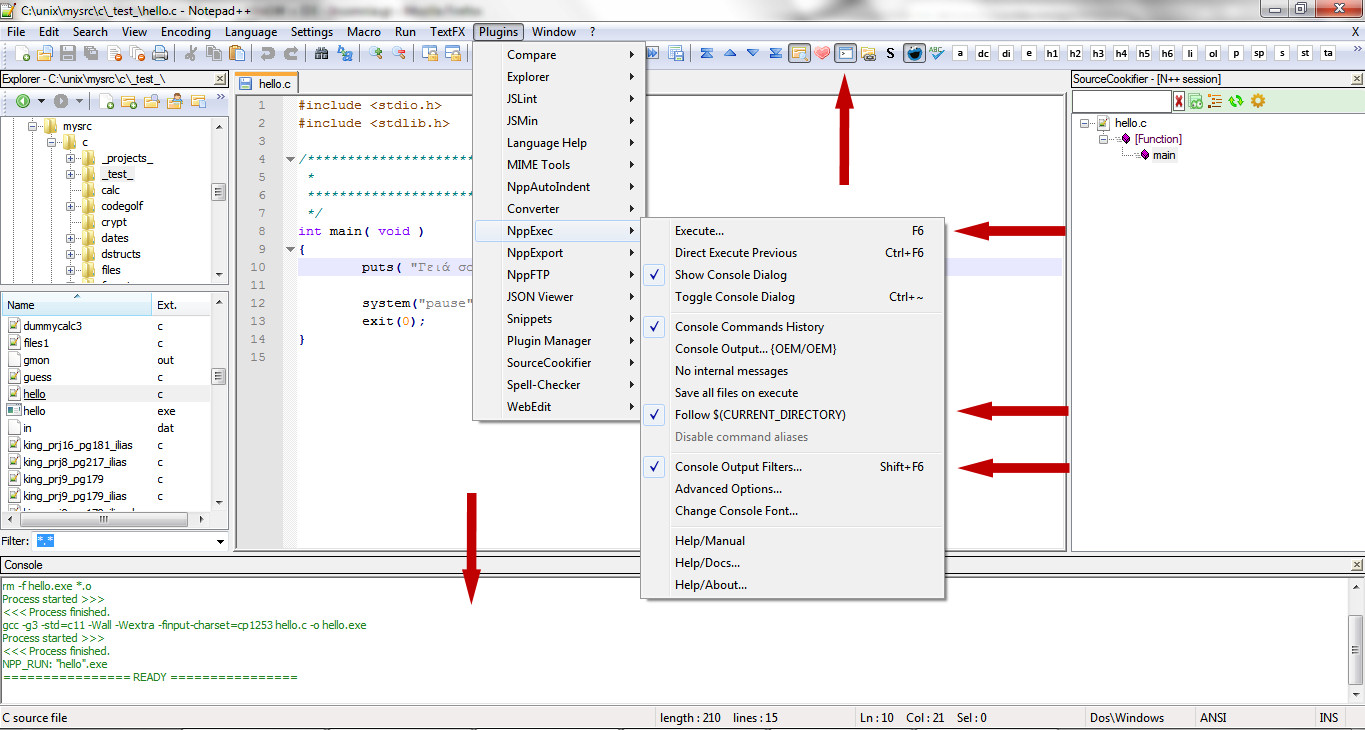This screenshot has height=730, width=1365.
Task: Click the Zoom In magnifier icon
Action: pyautogui.click(x=376, y=54)
